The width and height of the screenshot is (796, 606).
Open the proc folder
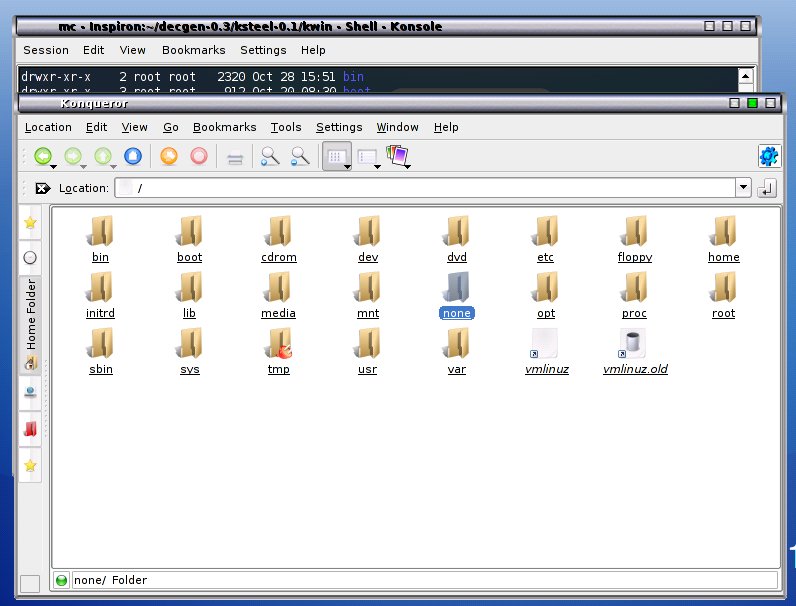coord(634,295)
